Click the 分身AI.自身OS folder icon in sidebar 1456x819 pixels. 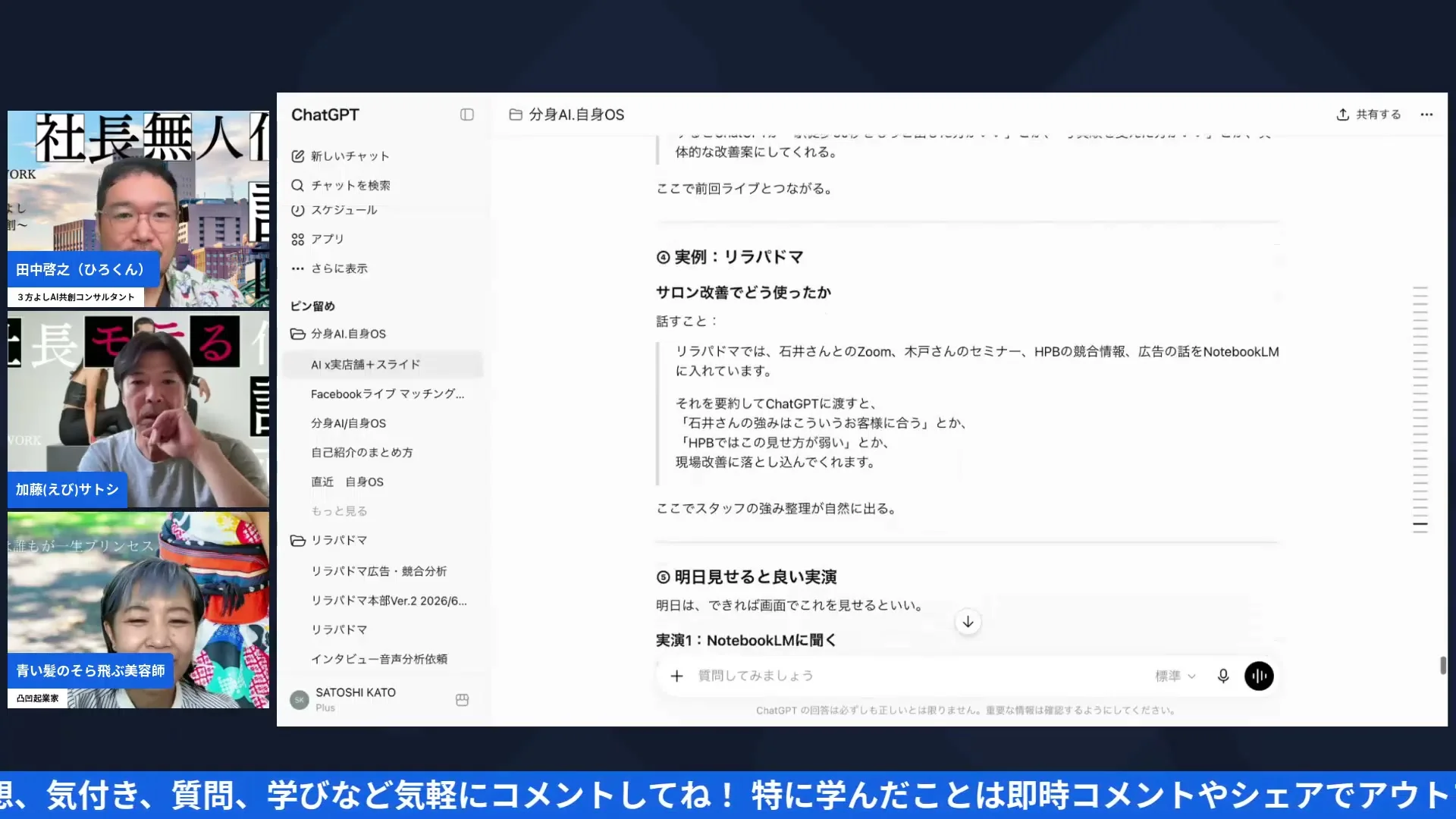(298, 334)
